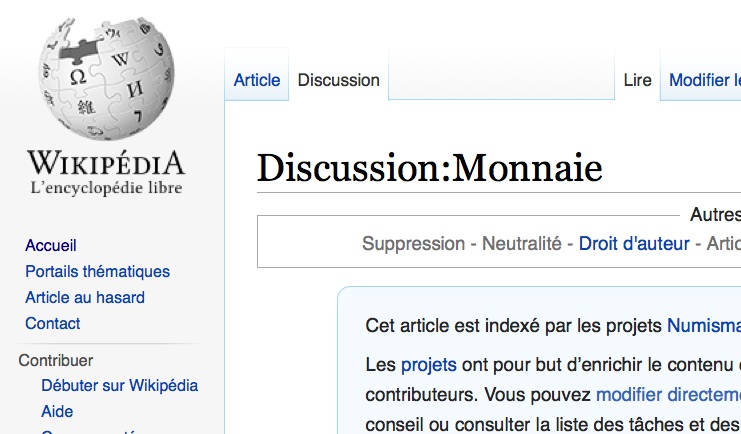The image size is (741, 434).
Task: Click the Wikipédia wordmark under the globe
Action: [106, 164]
